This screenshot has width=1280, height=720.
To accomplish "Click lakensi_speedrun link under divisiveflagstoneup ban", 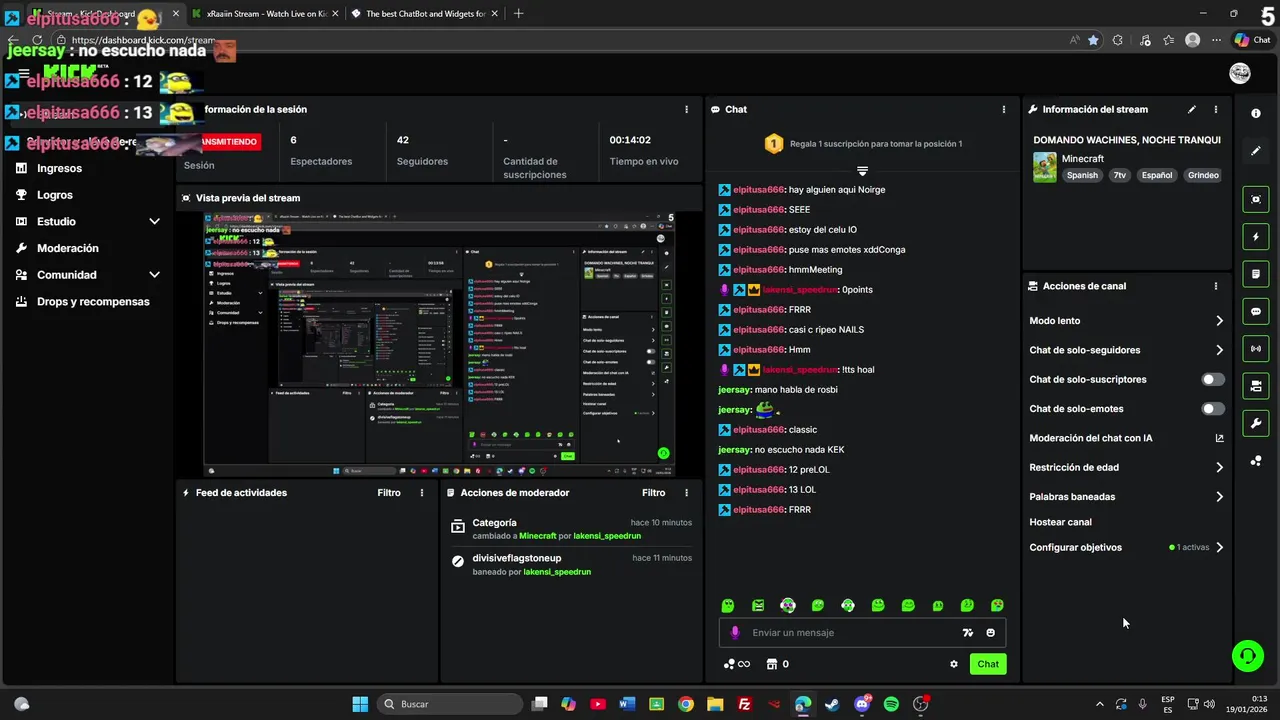I will click(x=557, y=572).
